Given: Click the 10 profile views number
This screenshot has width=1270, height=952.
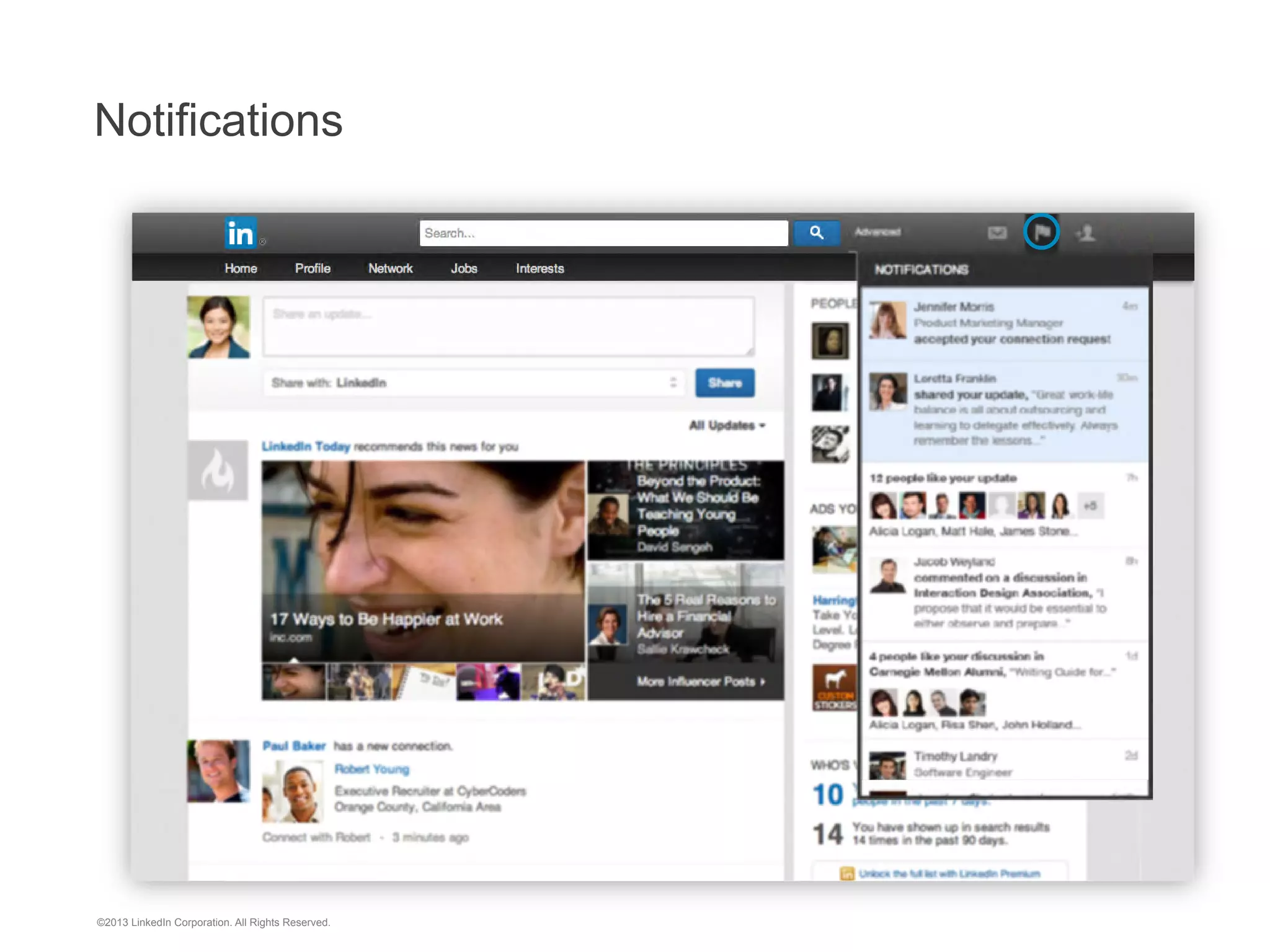Looking at the screenshot, I should pos(827,795).
